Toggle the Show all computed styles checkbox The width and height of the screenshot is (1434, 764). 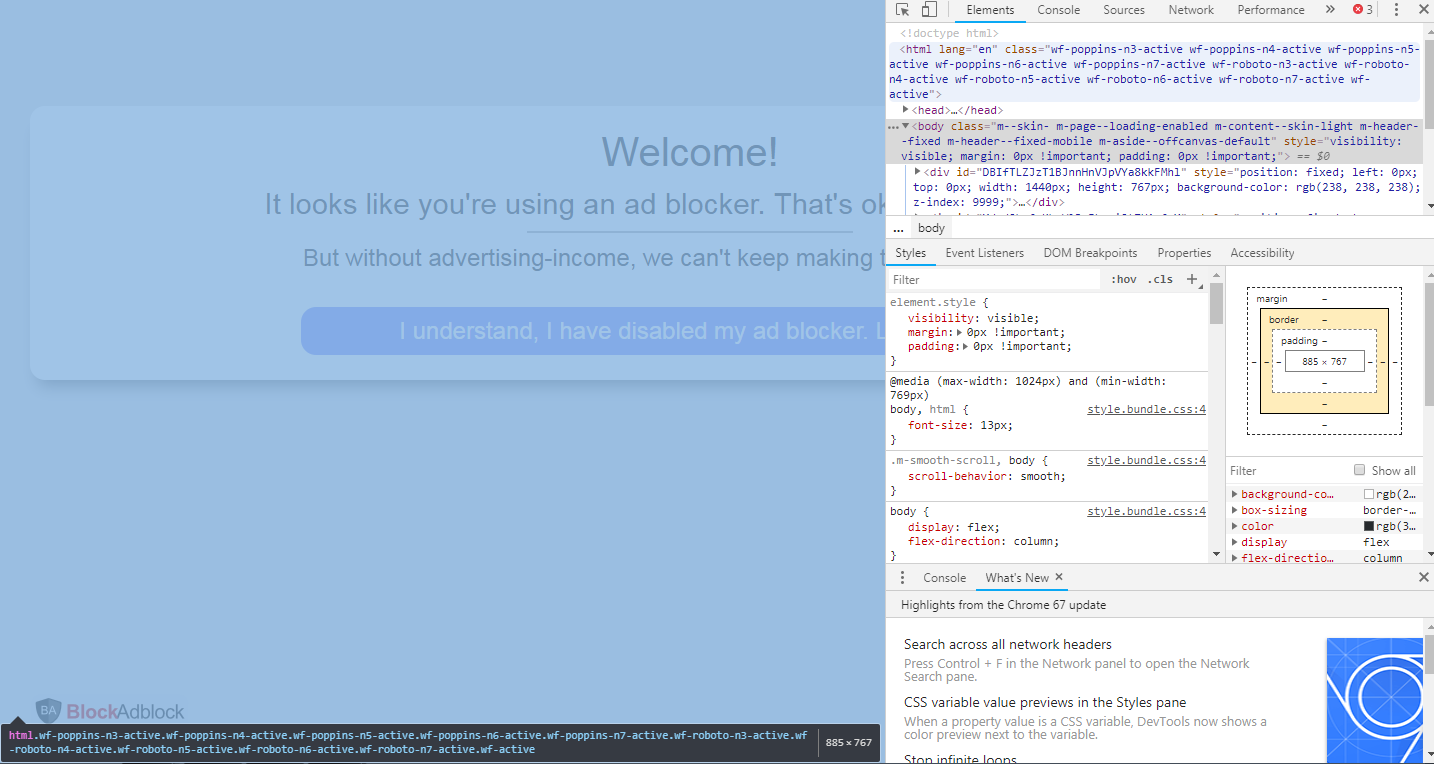coord(1359,470)
